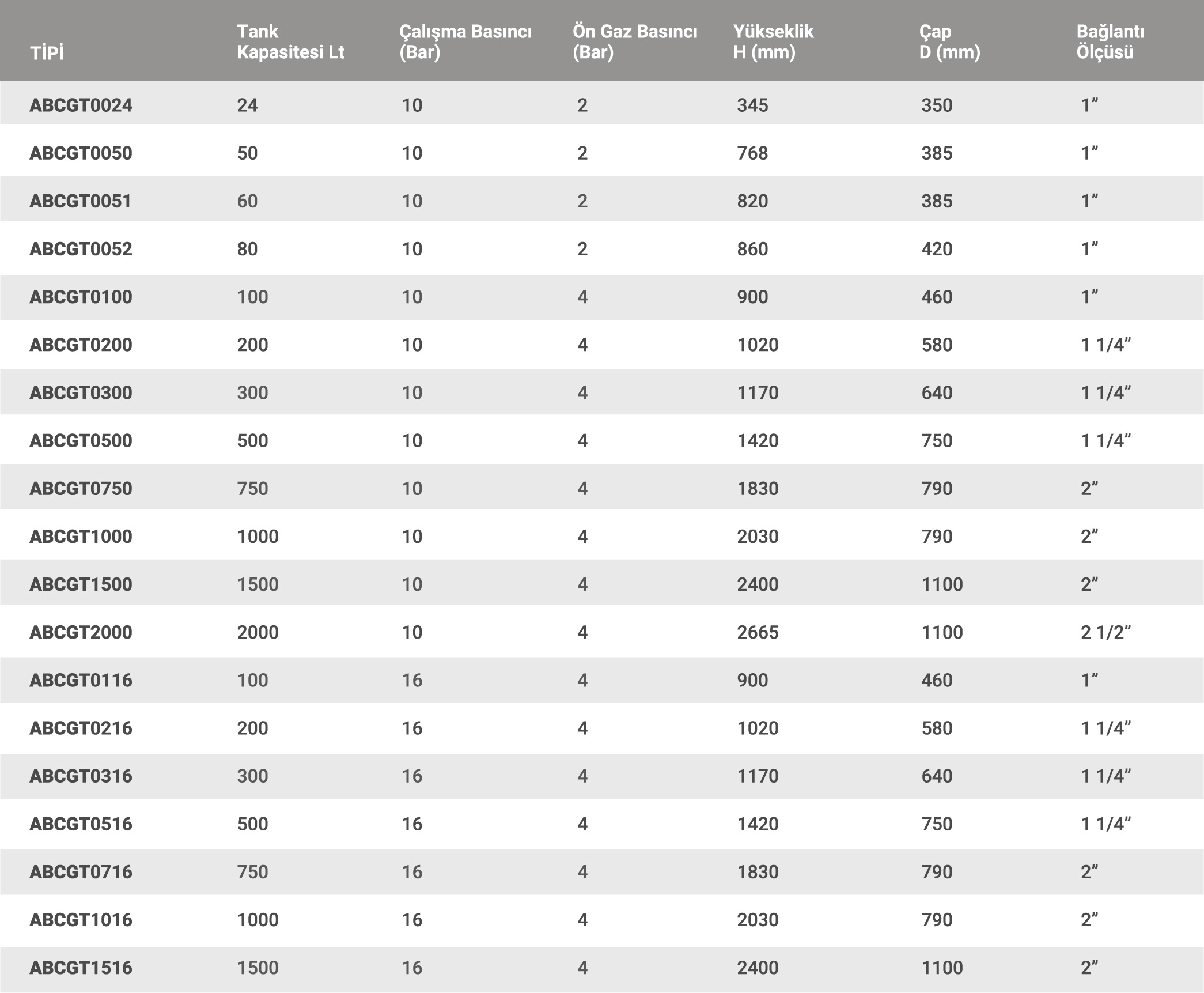Screen dimensions: 1204x993
Task: Select the ABCGT1516 type code
Action: point(81,967)
